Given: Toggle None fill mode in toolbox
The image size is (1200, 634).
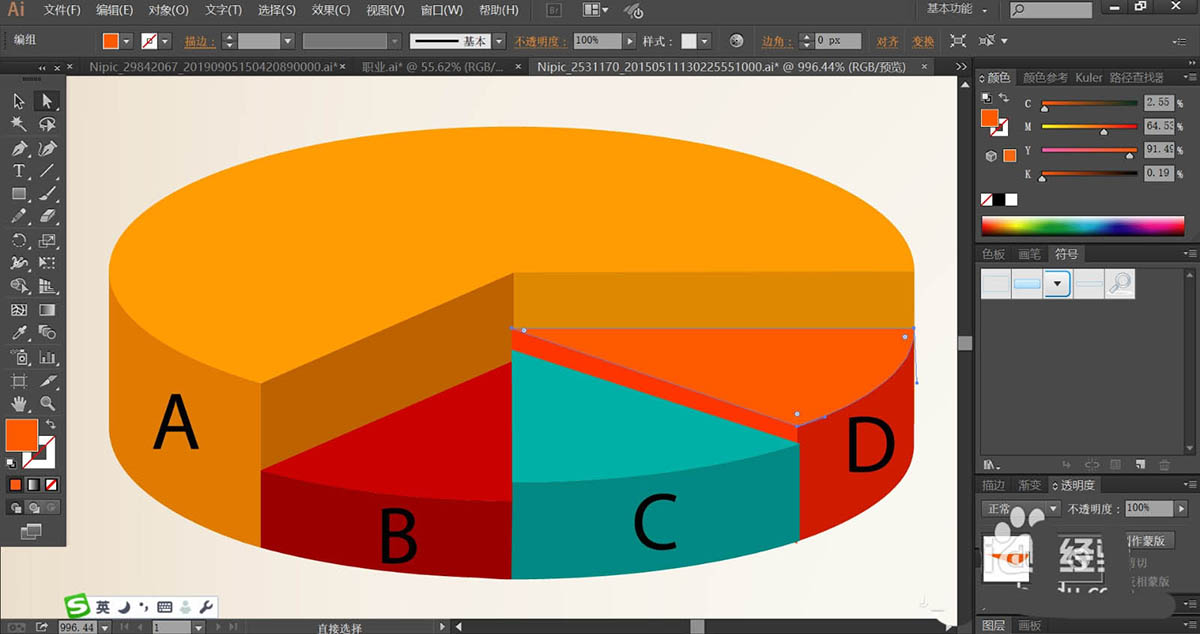Looking at the screenshot, I should [x=50, y=484].
